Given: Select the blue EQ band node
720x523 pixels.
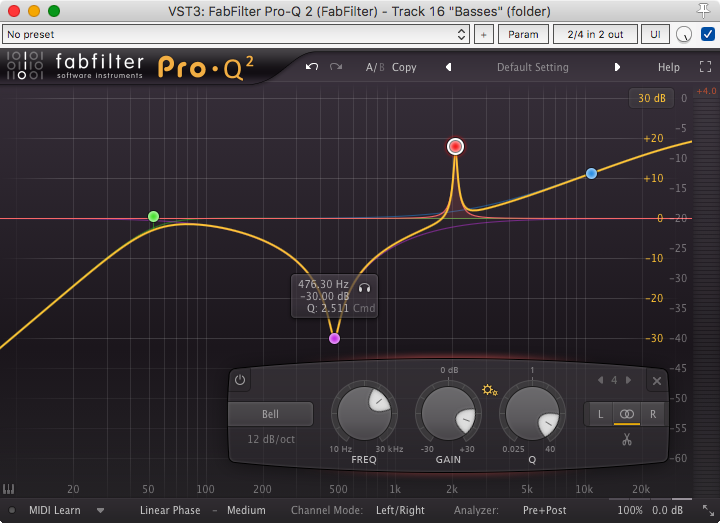Looking at the screenshot, I should click(x=591, y=174).
